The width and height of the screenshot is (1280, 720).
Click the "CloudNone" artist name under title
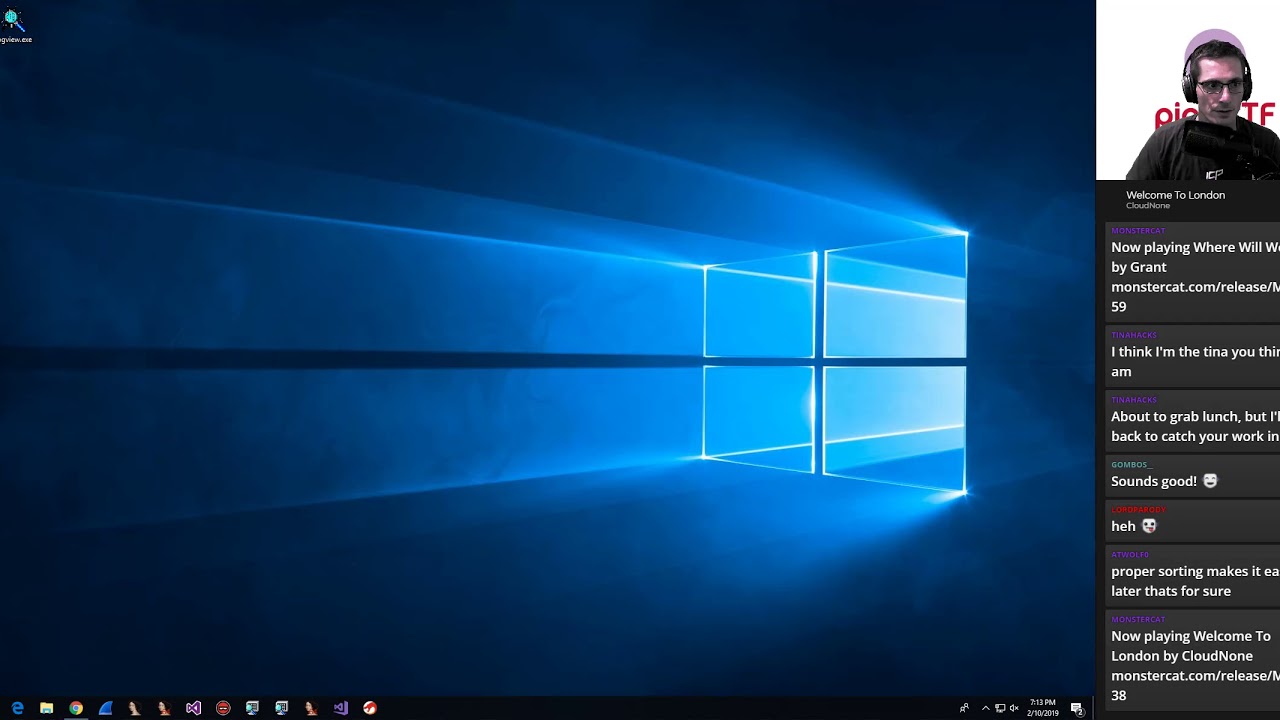pyautogui.click(x=1148, y=206)
